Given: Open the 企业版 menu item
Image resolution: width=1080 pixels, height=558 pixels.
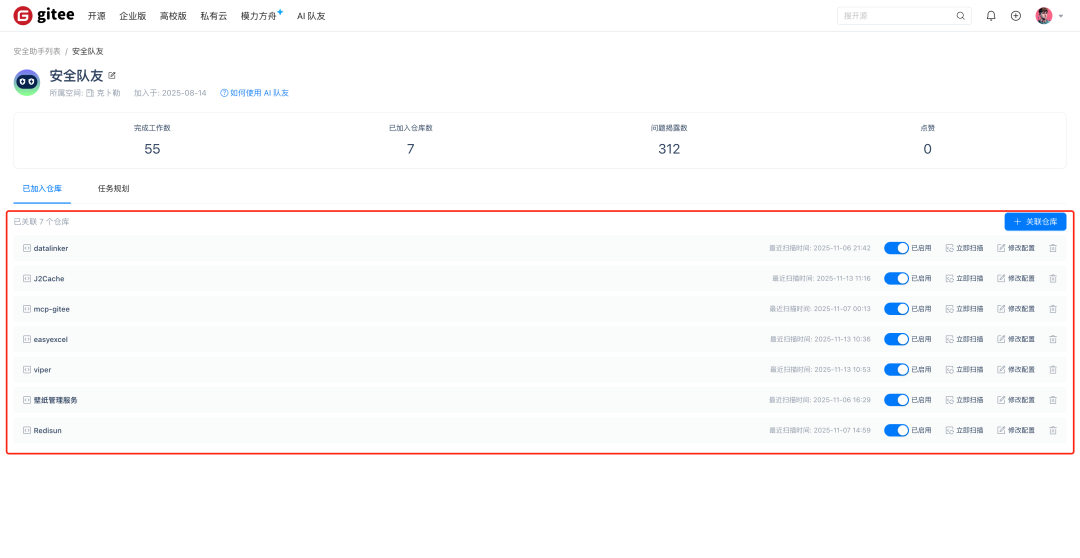Looking at the screenshot, I should (x=132, y=16).
